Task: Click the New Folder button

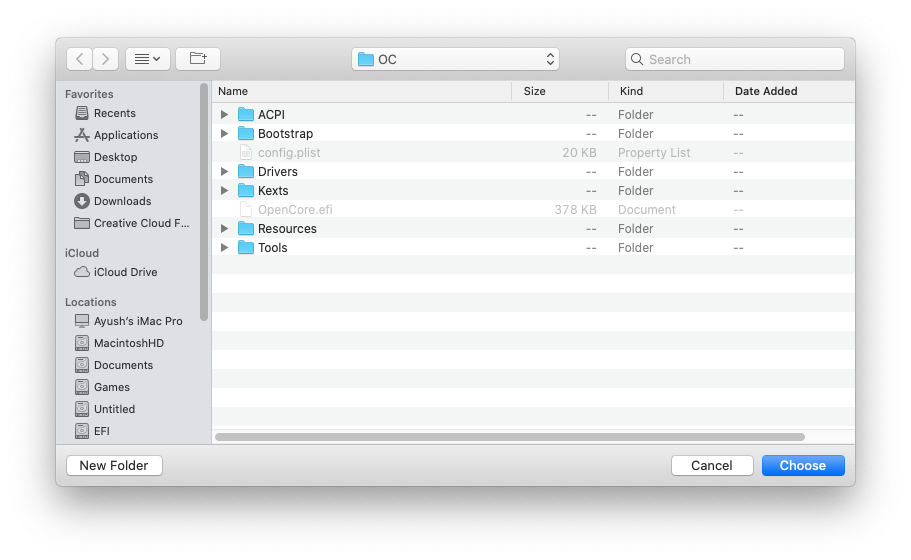Action: pyautogui.click(x=114, y=465)
